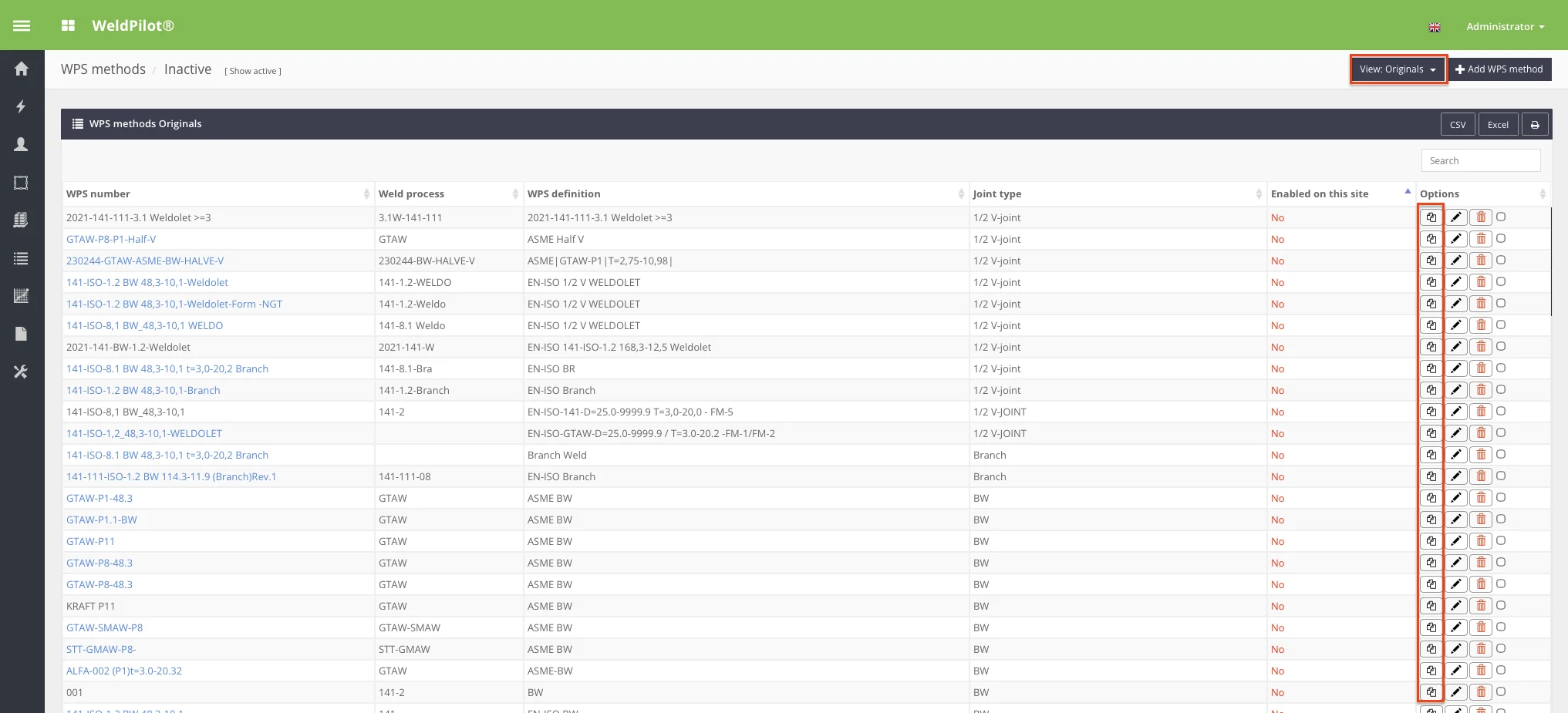The height and width of the screenshot is (713, 1568).
Task: Open the chart sidebar section
Action: tap(22, 296)
